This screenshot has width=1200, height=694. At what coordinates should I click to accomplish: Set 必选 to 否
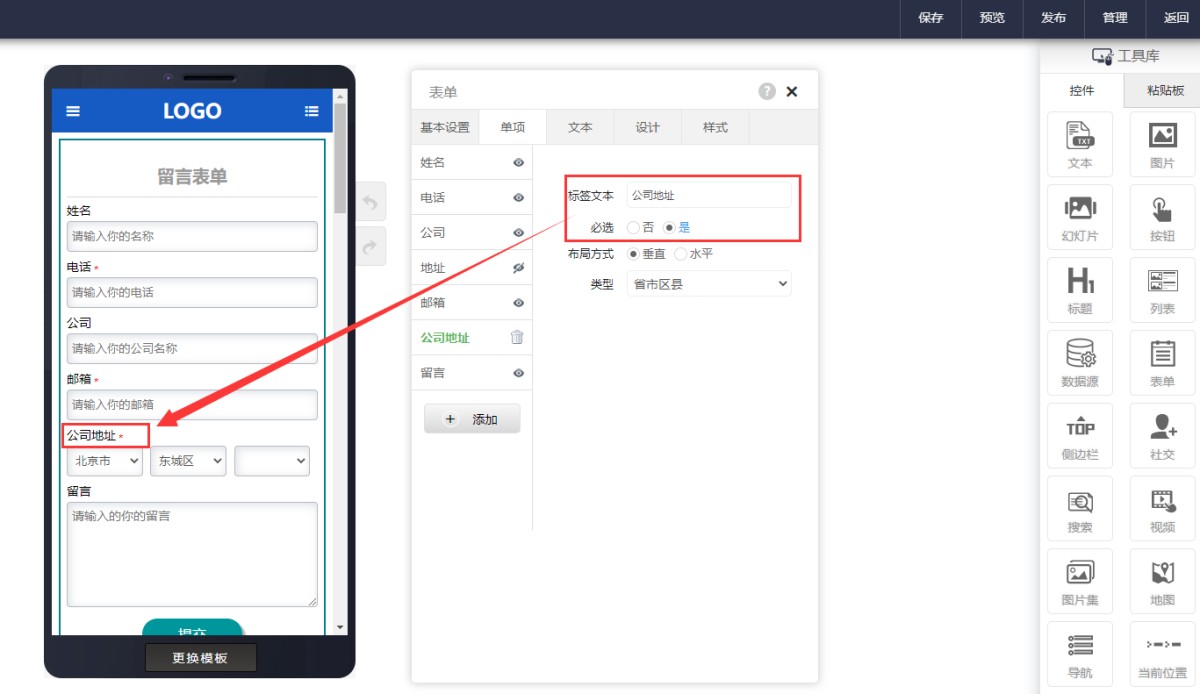(x=633, y=228)
